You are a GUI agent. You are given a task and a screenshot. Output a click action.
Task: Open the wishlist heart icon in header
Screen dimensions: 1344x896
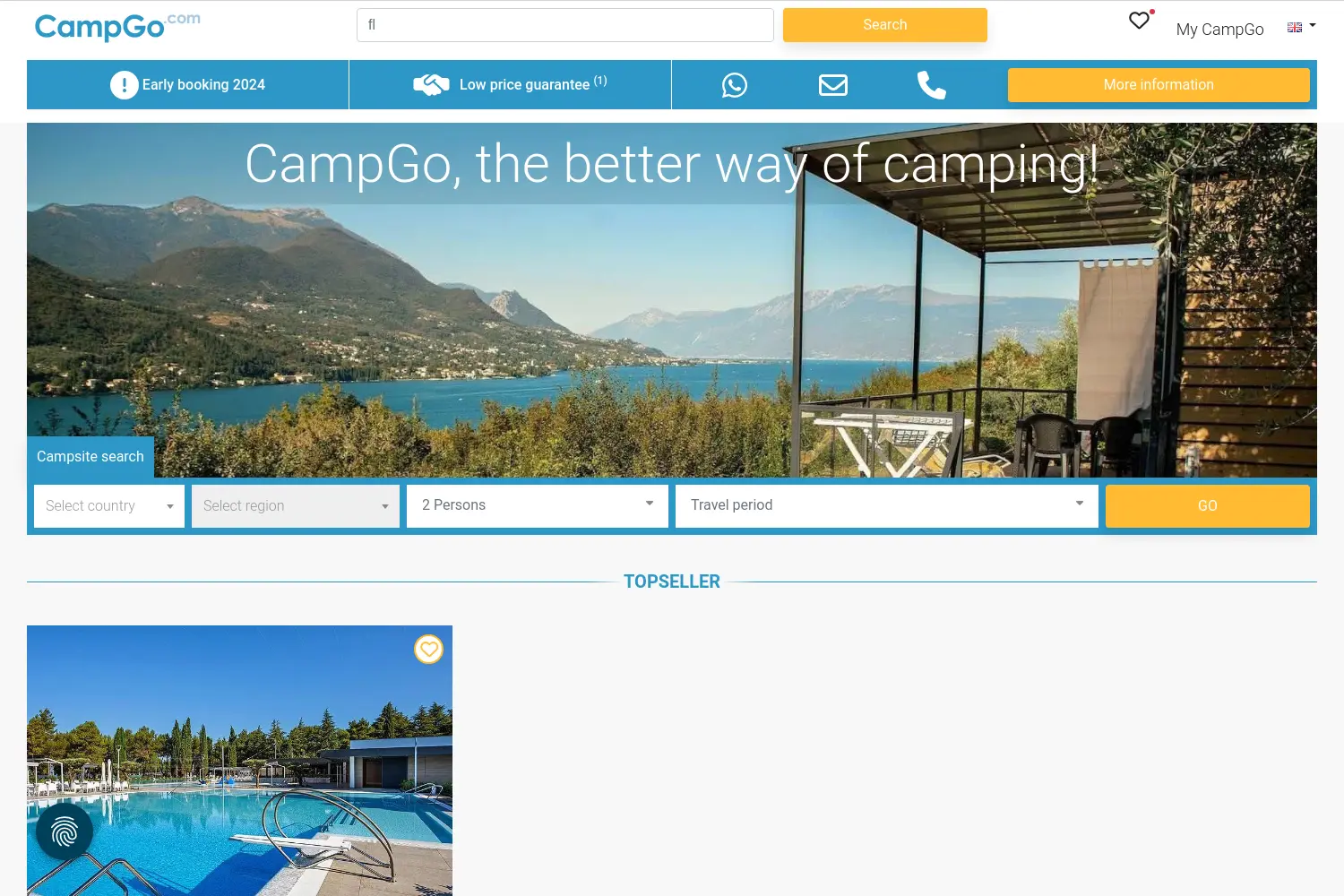1140,21
